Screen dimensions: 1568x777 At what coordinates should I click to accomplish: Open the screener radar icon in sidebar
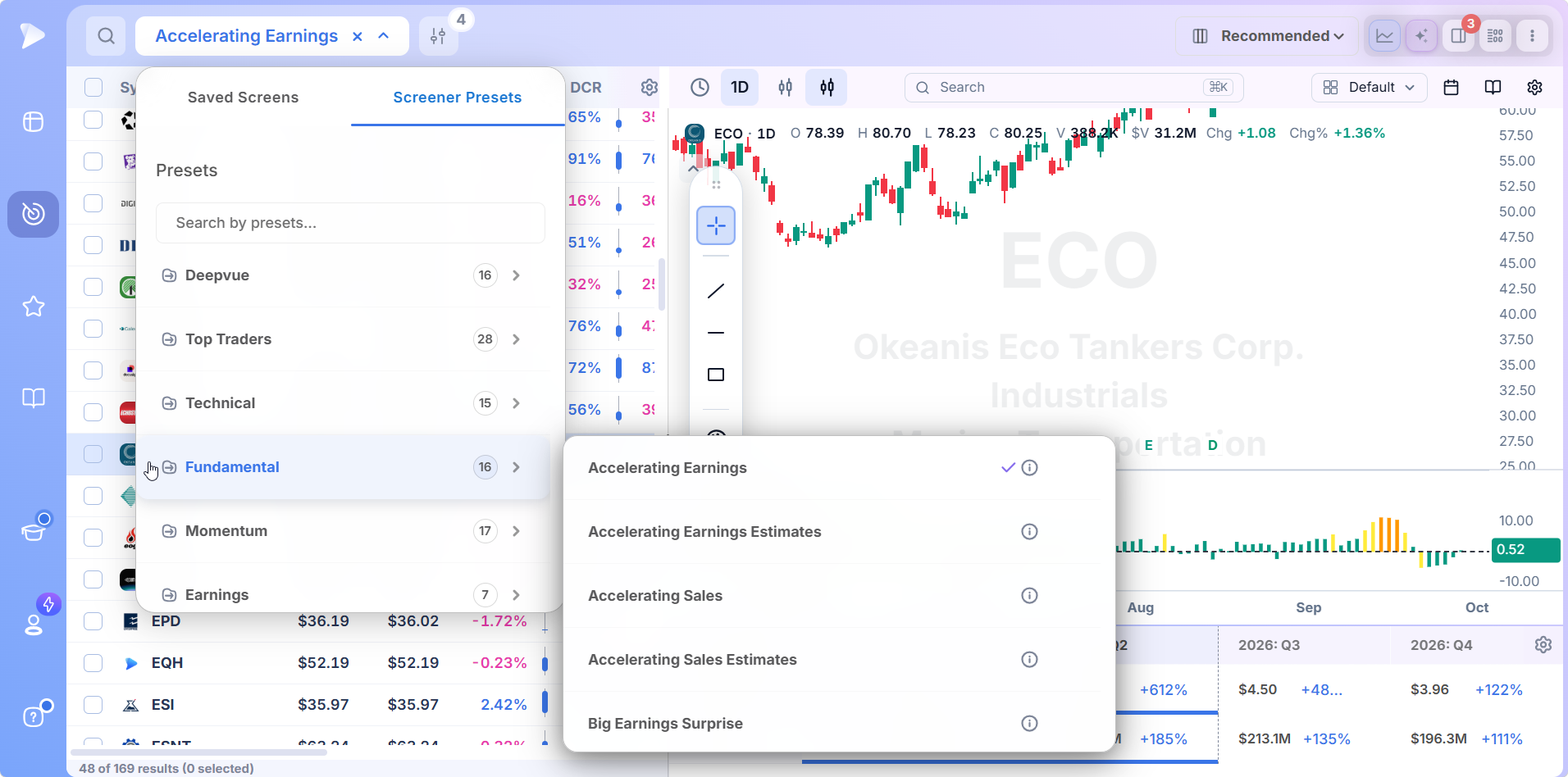pos(33,214)
